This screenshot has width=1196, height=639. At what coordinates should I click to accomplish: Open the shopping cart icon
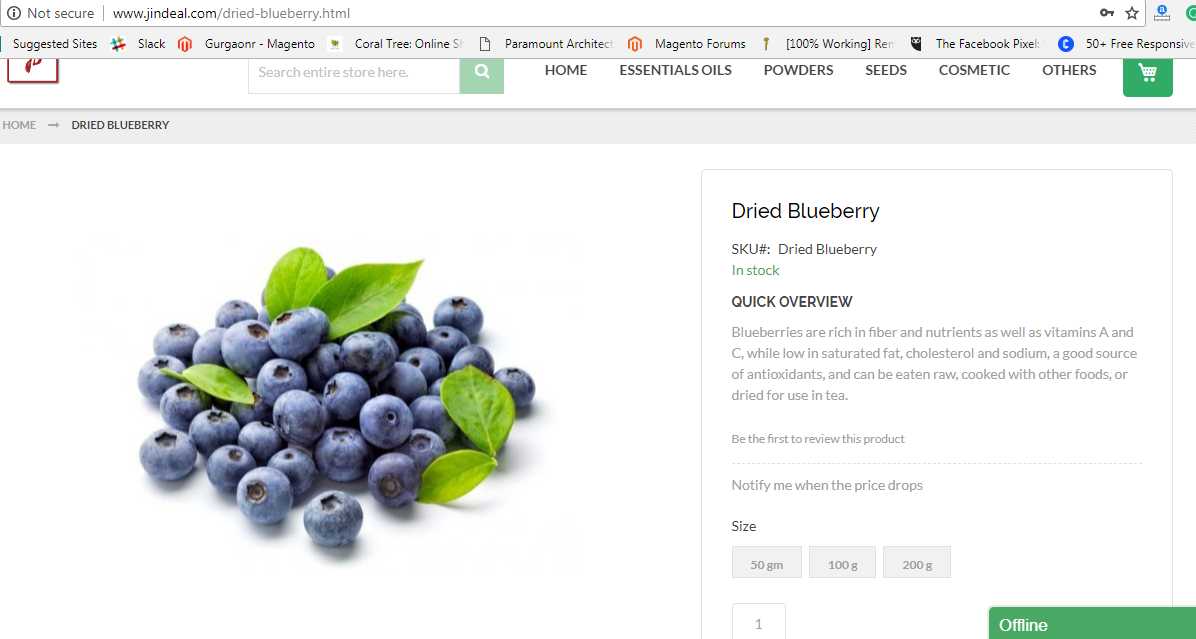point(1147,76)
